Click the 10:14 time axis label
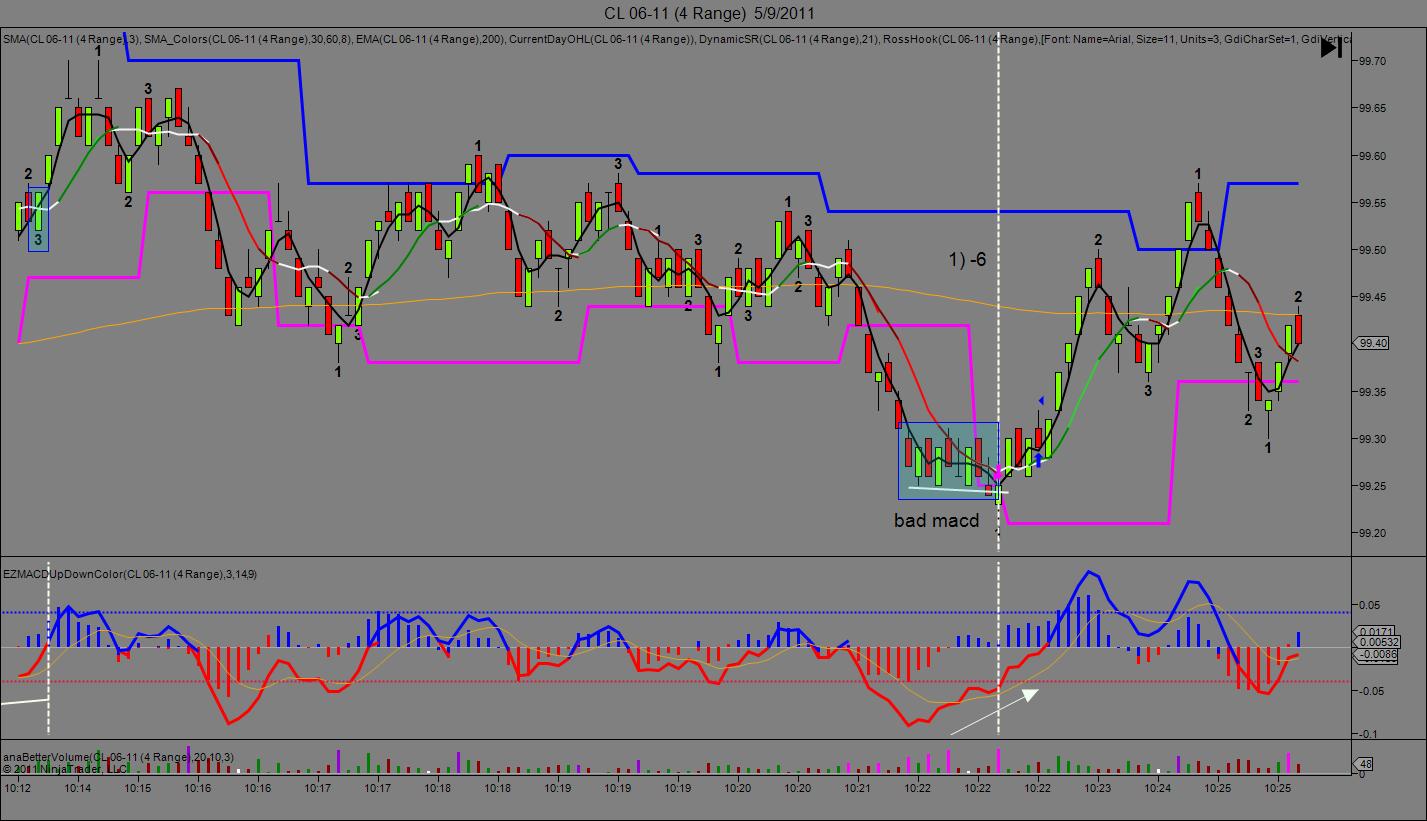Screen dimensions: 1427x821 pyautogui.click(x=78, y=788)
